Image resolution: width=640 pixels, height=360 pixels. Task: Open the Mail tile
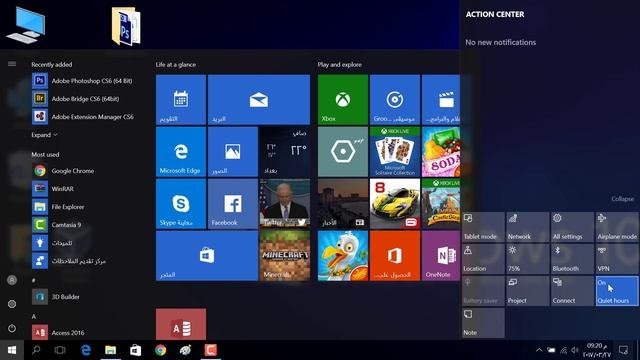tap(259, 100)
